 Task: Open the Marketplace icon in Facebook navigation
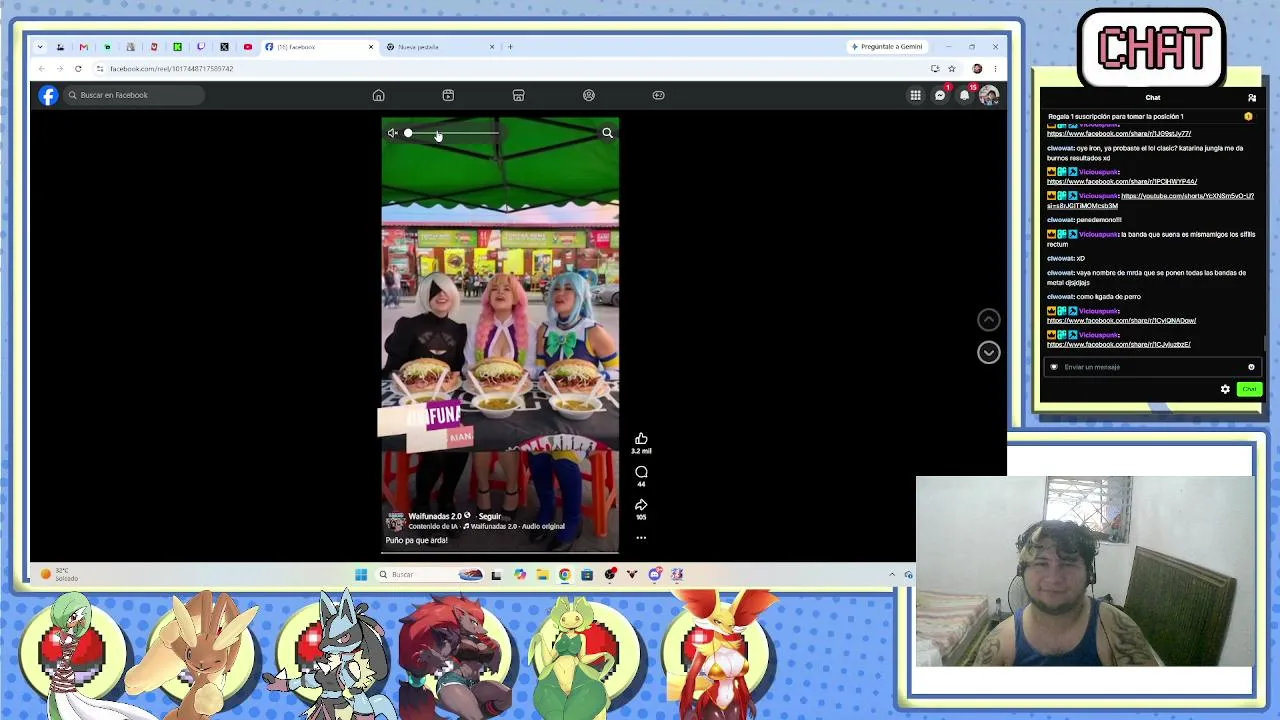pyautogui.click(x=518, y=95)
